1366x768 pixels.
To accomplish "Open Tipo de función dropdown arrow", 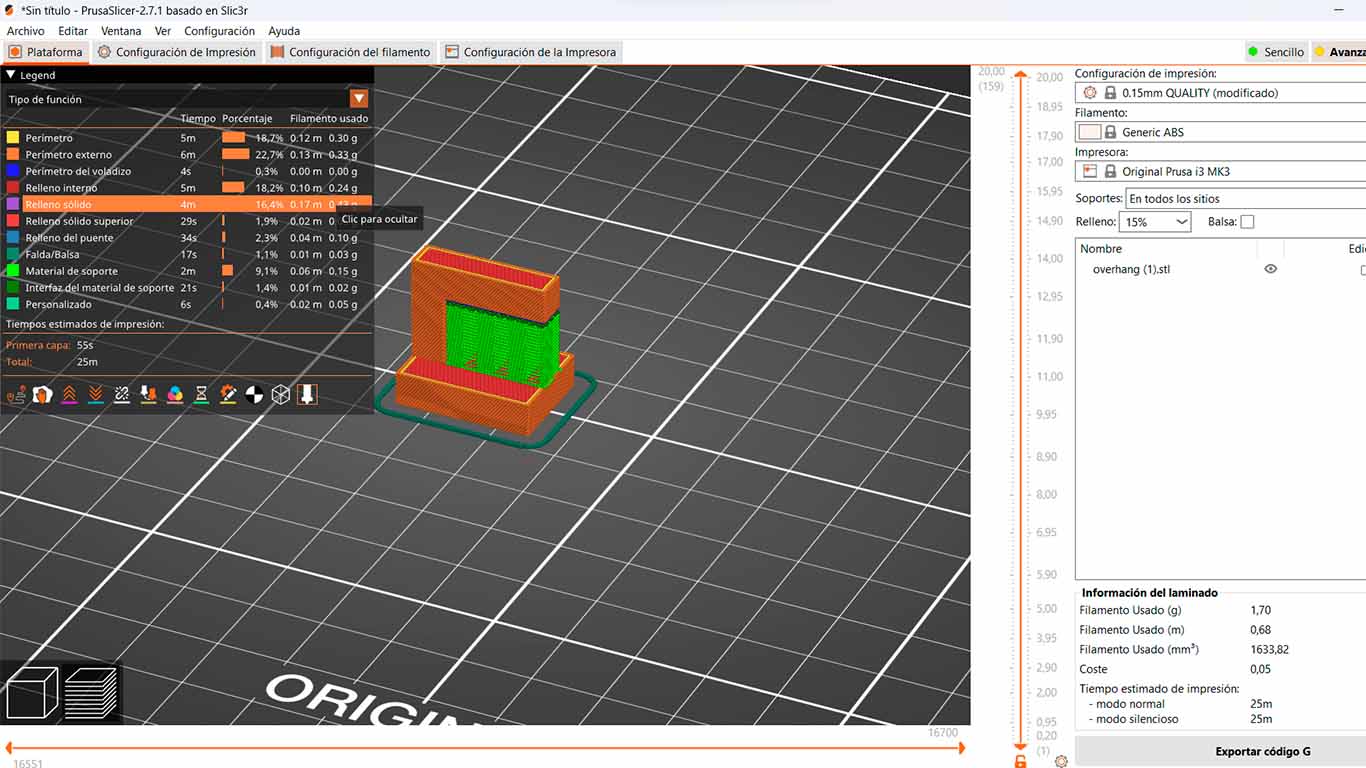I will click(x=359, y=99).
